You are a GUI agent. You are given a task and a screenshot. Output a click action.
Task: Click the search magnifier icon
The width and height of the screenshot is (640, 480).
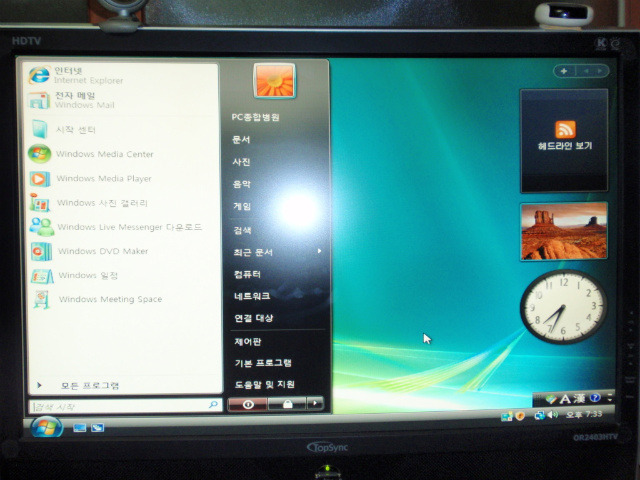tap(213, 404)
